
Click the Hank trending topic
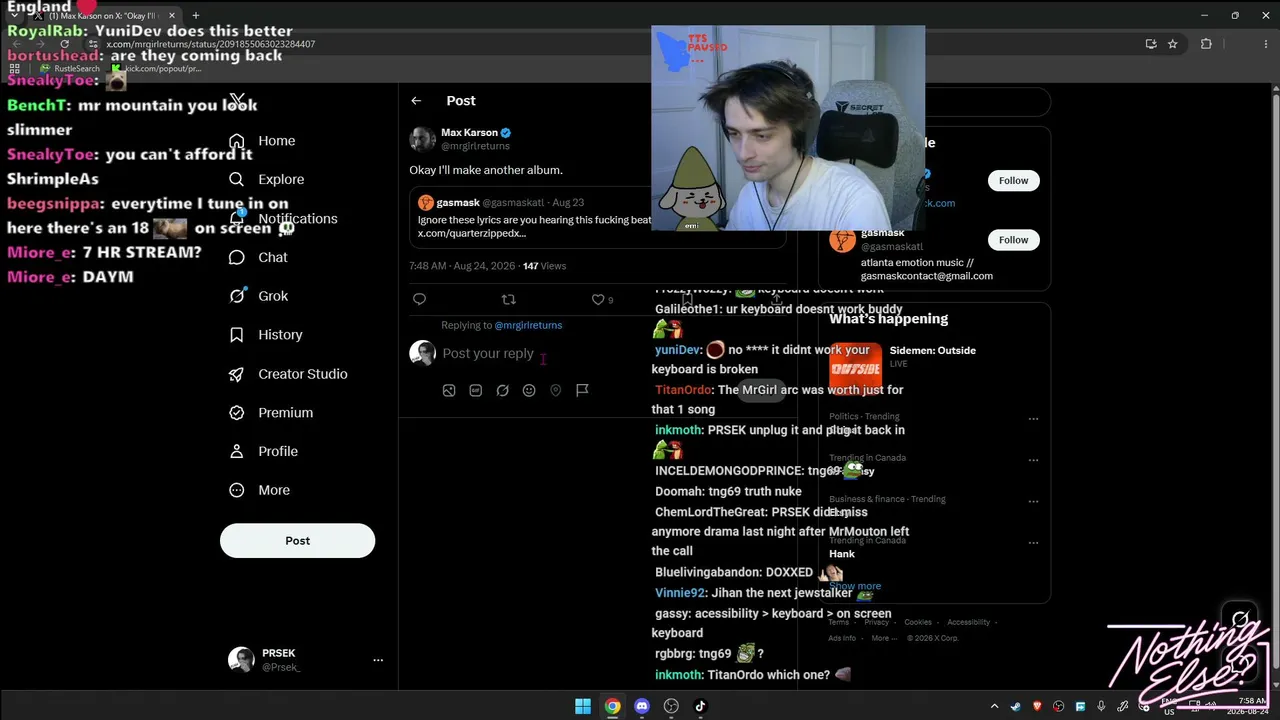point(842,554)
